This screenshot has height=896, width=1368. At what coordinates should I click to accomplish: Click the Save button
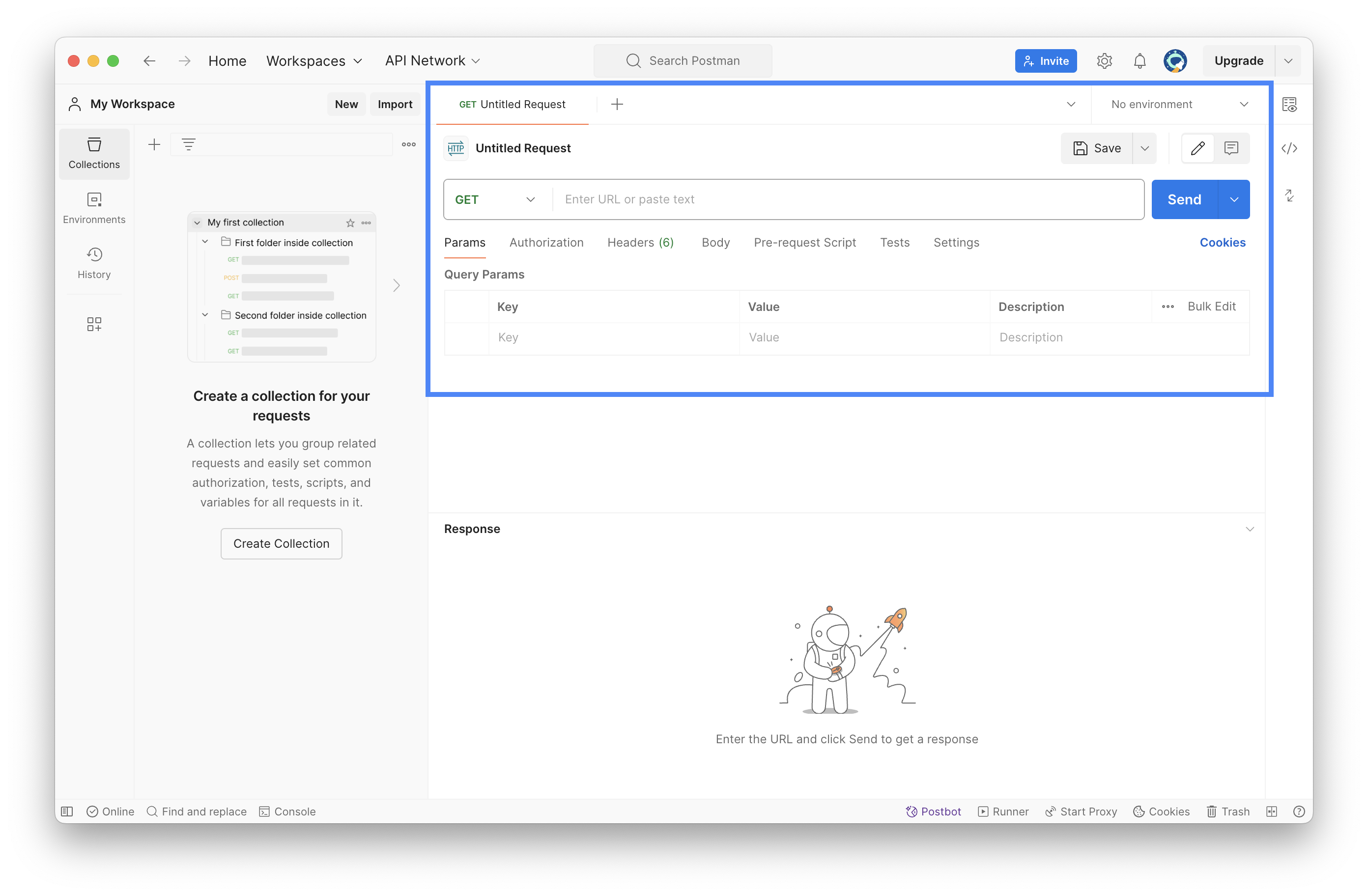[1097, 148]
